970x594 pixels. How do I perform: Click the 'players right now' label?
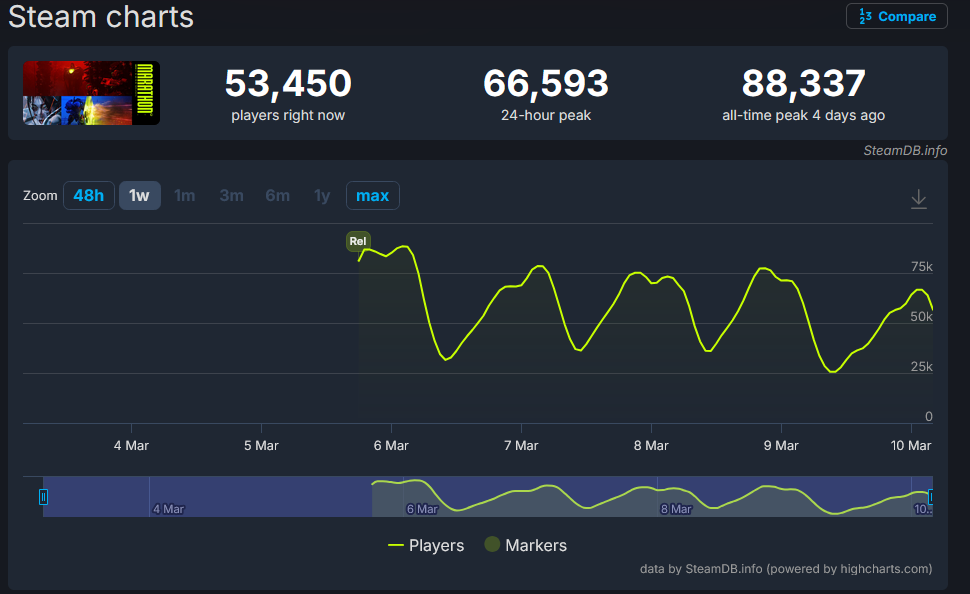(288, 115)
